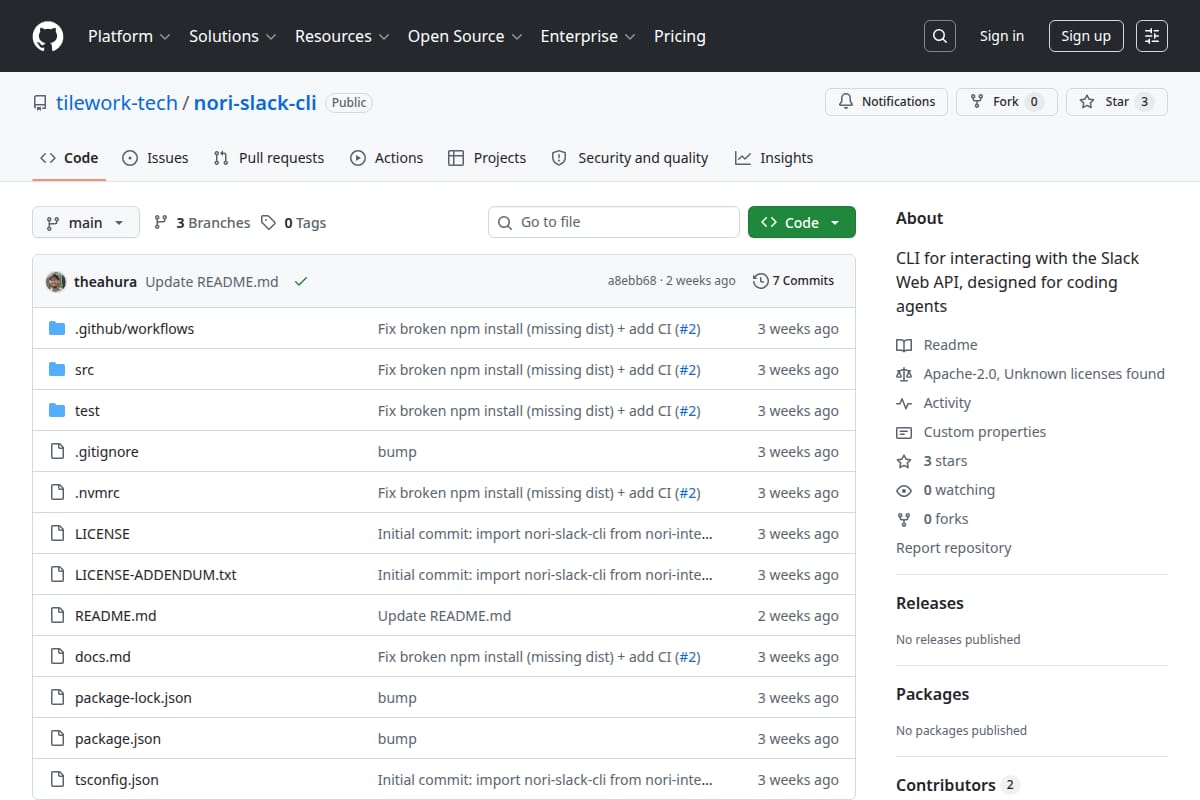1200x800 pixels.
Task: Open nori-slack-cli repository name link
Action: tap(255, 102)
